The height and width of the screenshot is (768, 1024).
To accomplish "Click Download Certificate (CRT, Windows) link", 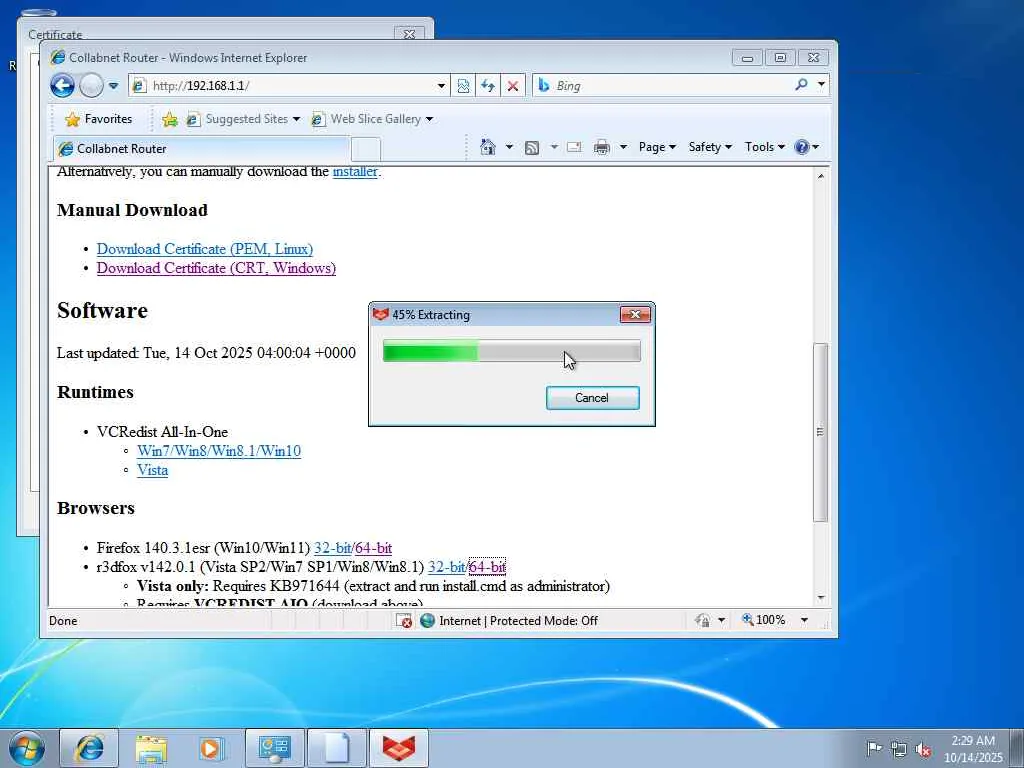I will point(216,268).
